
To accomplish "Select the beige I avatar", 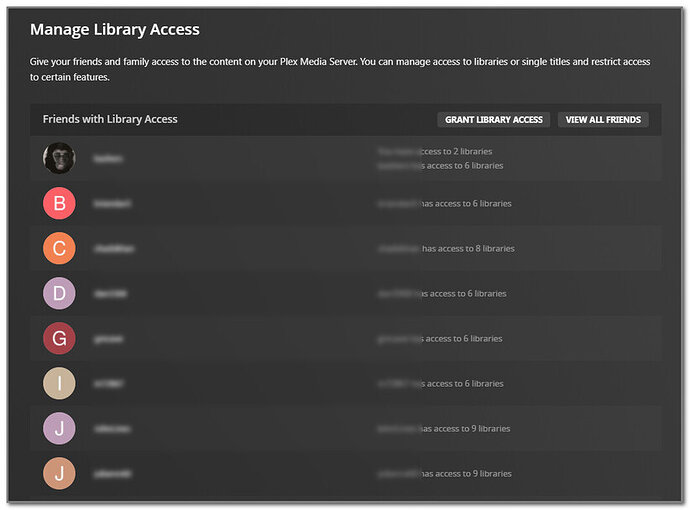I will coord(59,383).
